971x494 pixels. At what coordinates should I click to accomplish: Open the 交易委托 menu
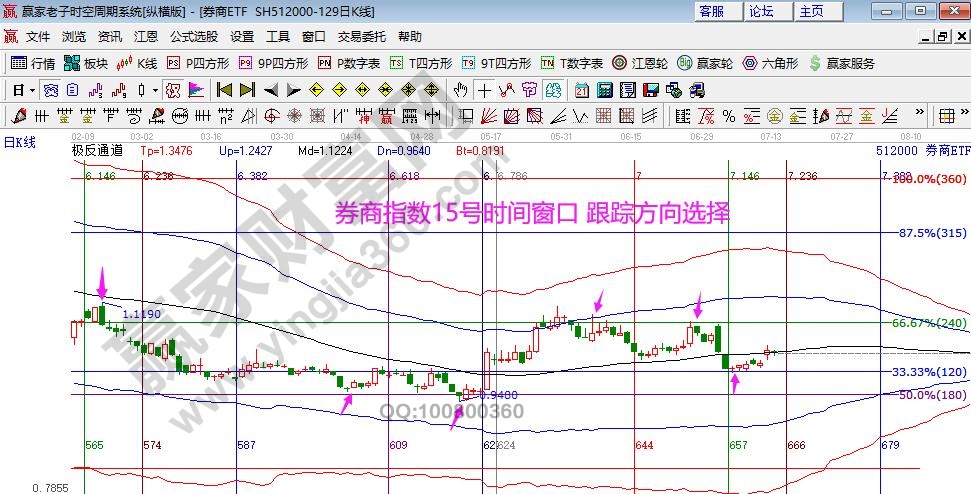(362, 37)
